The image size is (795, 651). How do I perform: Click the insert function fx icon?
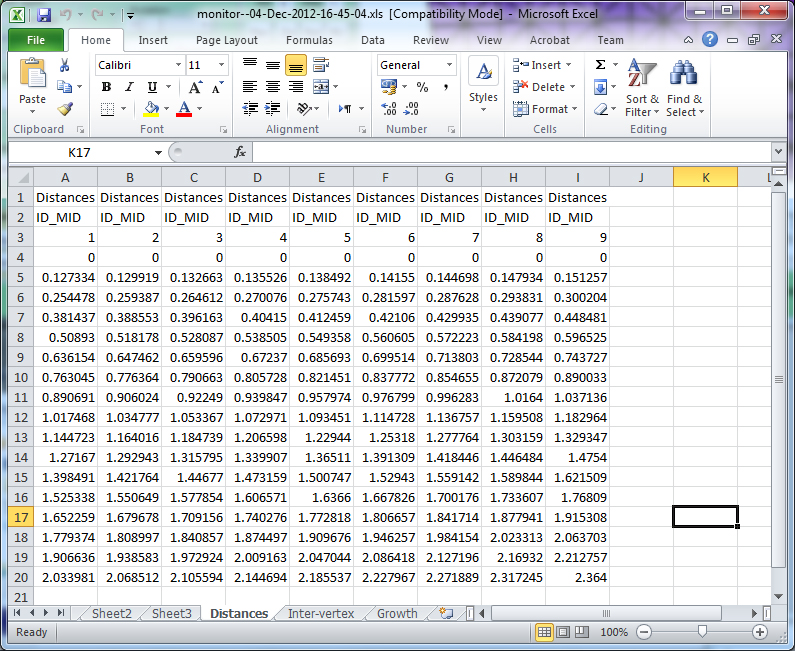tap(240, 152)
